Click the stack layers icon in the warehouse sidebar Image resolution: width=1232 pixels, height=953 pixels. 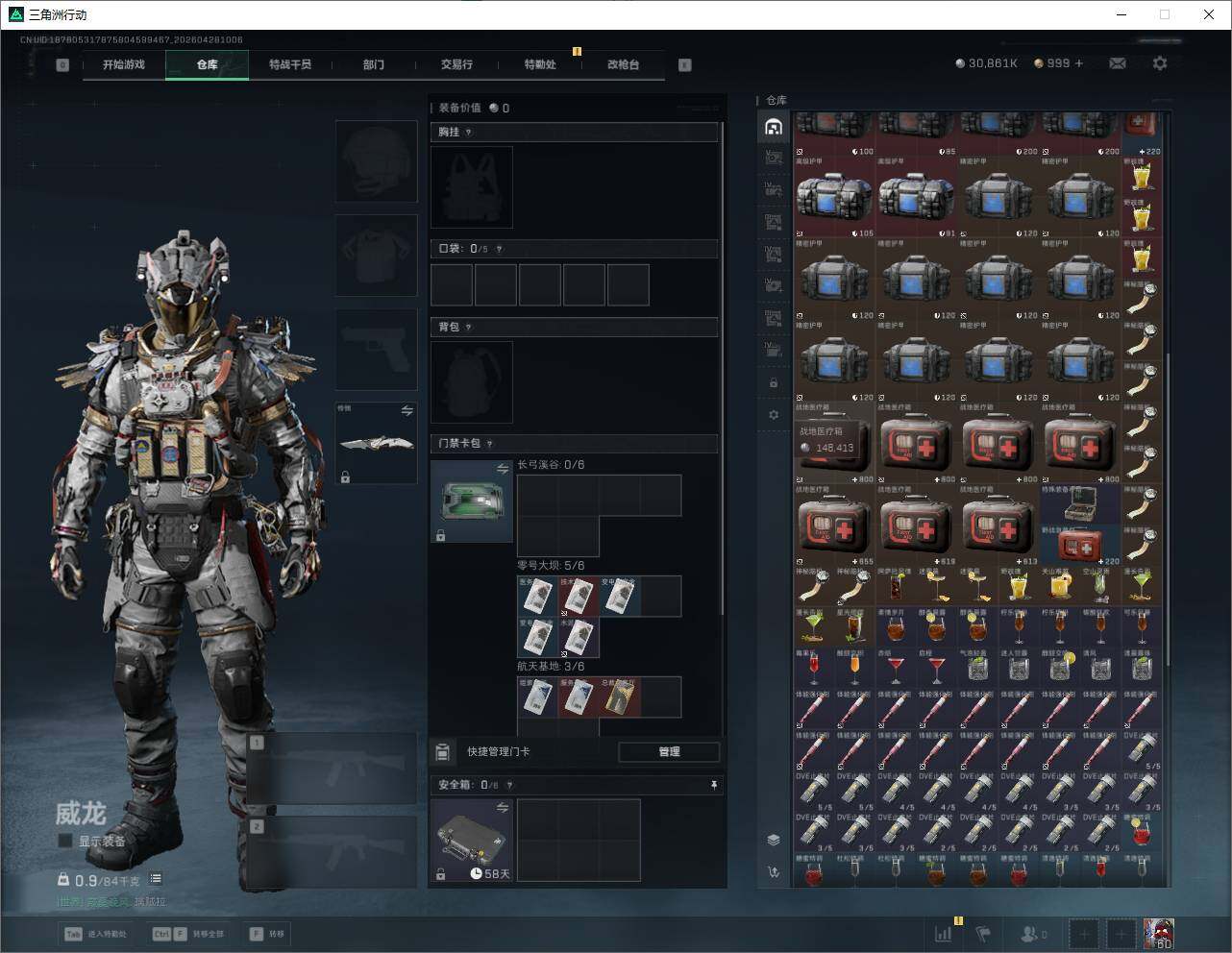coord(774,840)
